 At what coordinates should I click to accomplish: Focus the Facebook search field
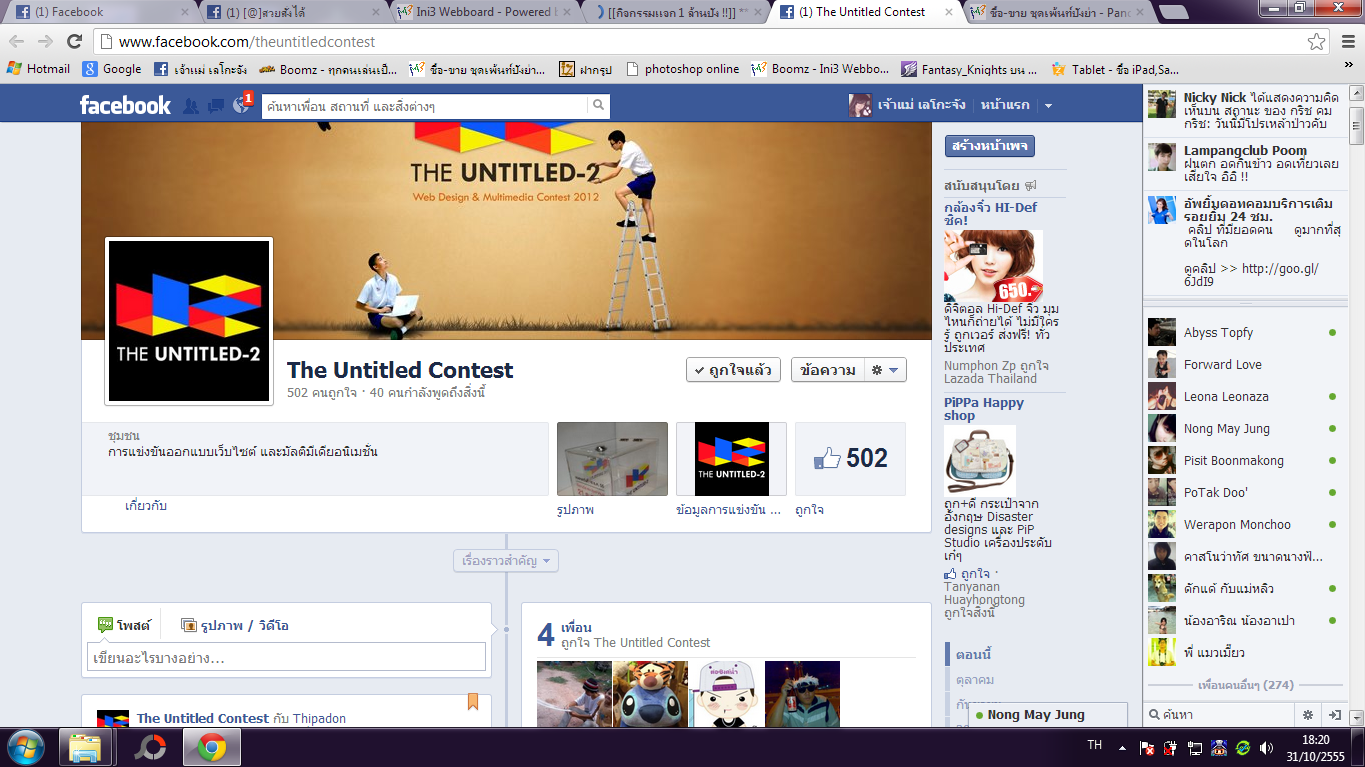[x=425, y=105]
